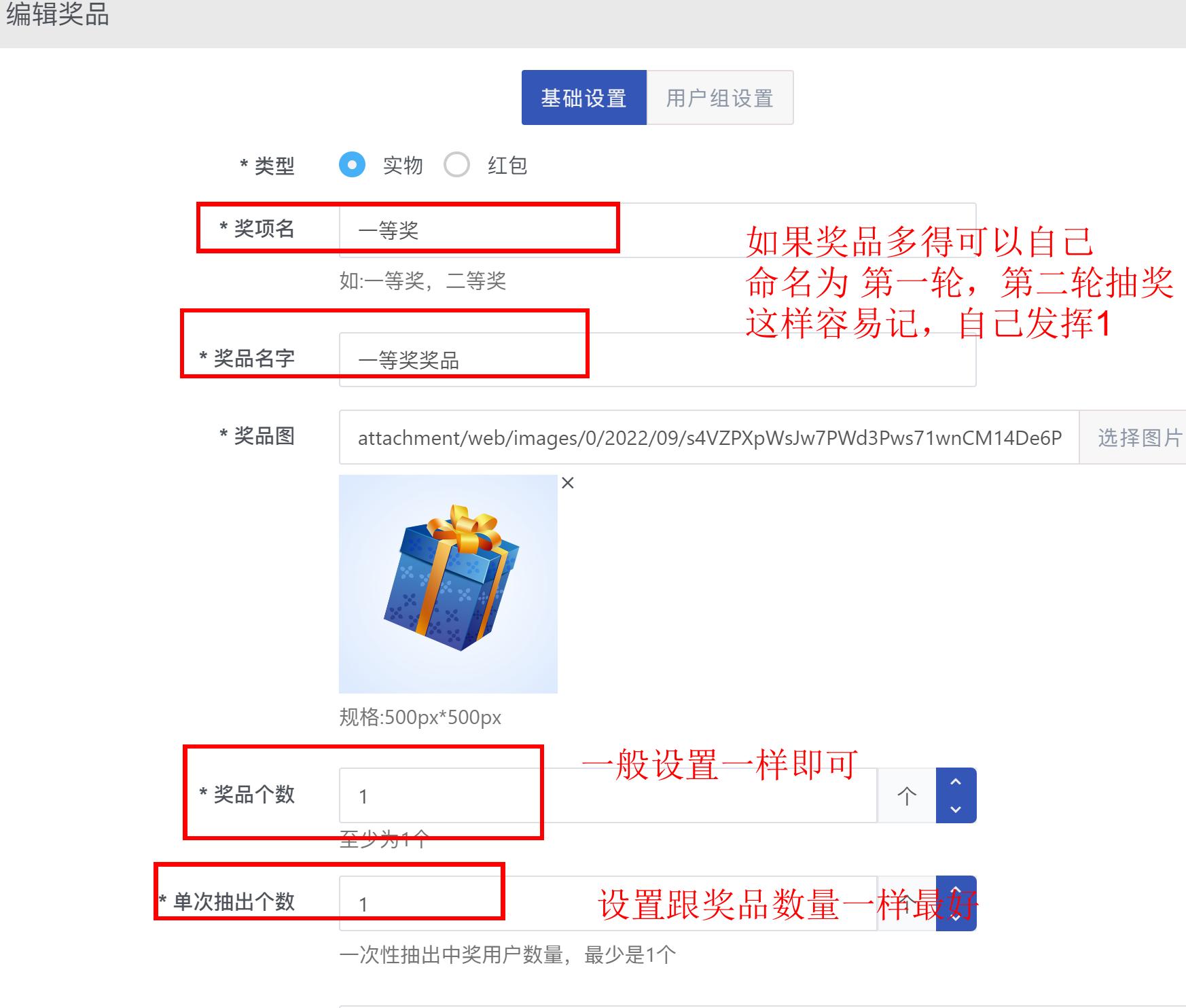Click the 奖品图 attachment path field
Screen dimensions: 1186x1008
pos(709,437)
